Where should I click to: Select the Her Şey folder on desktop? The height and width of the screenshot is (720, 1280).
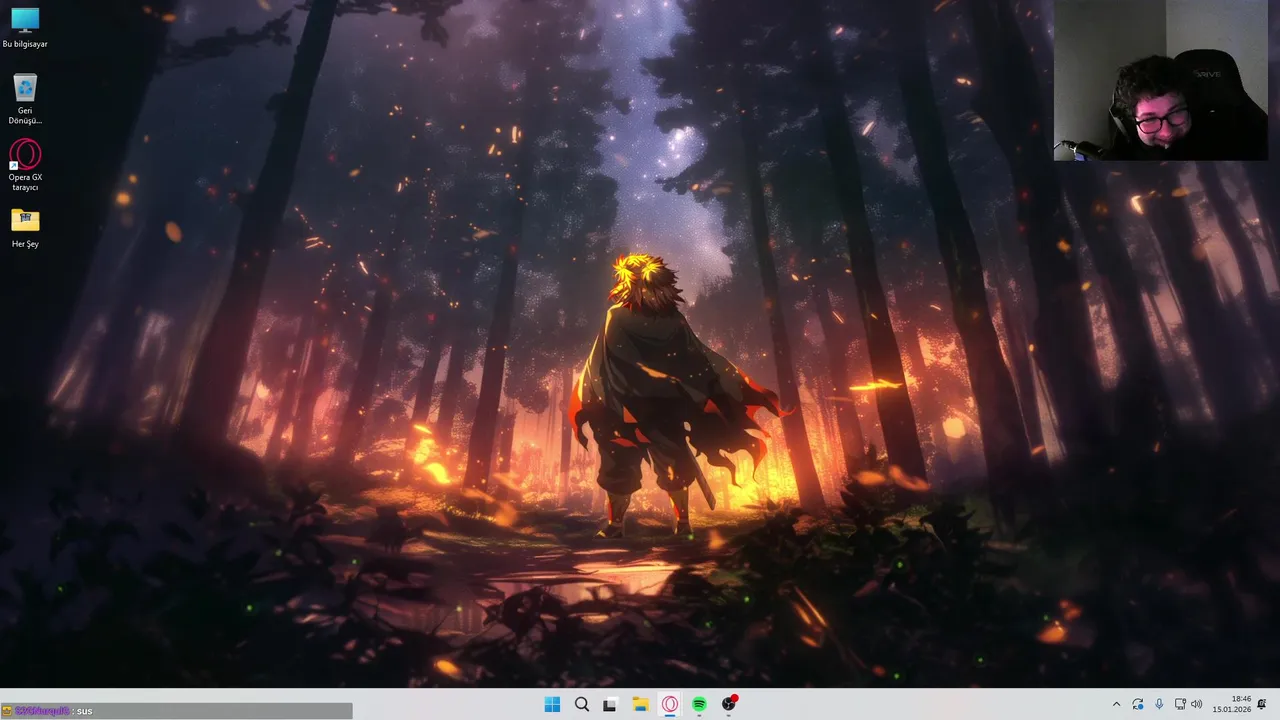pyautogui.click(x=25, y=227)
